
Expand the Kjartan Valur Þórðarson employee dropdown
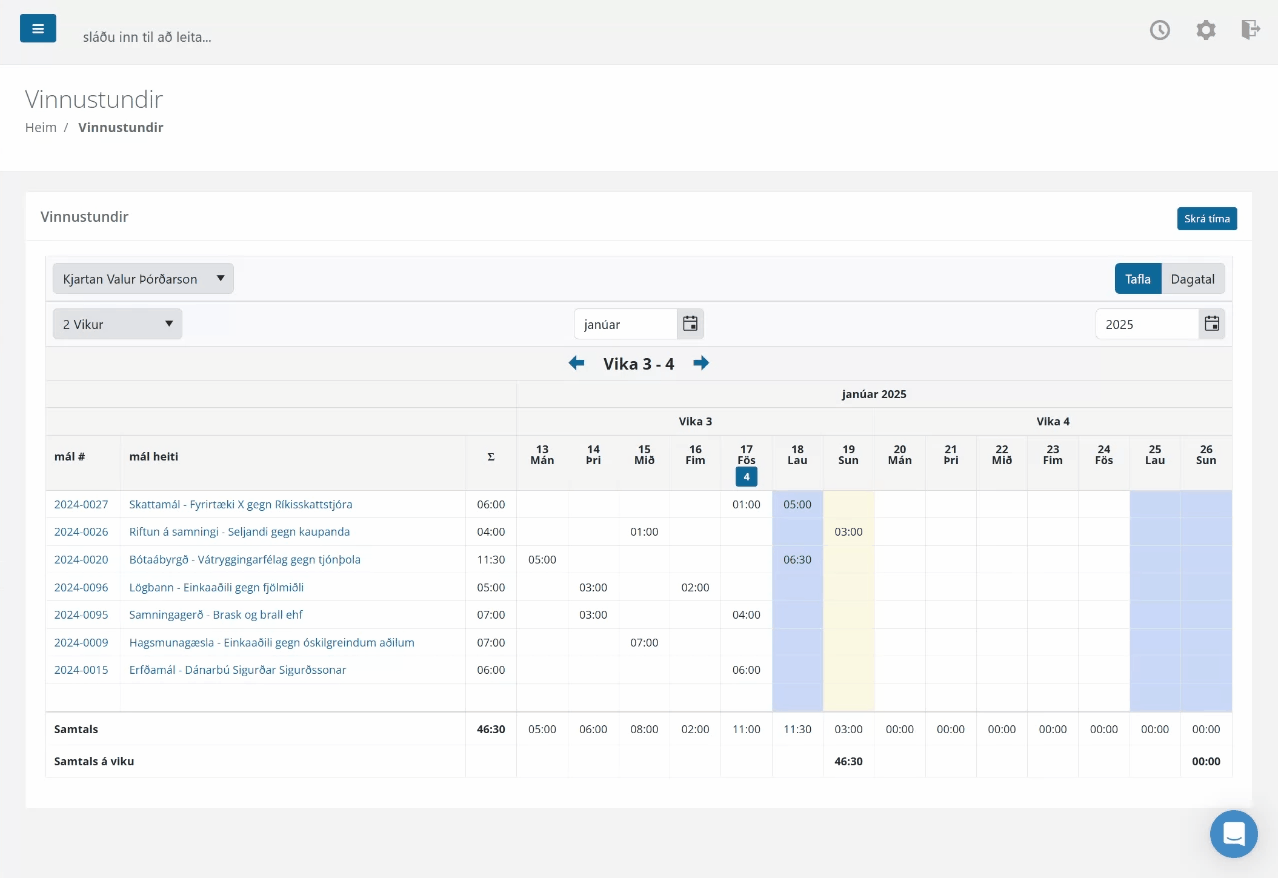tap(143, 279)
